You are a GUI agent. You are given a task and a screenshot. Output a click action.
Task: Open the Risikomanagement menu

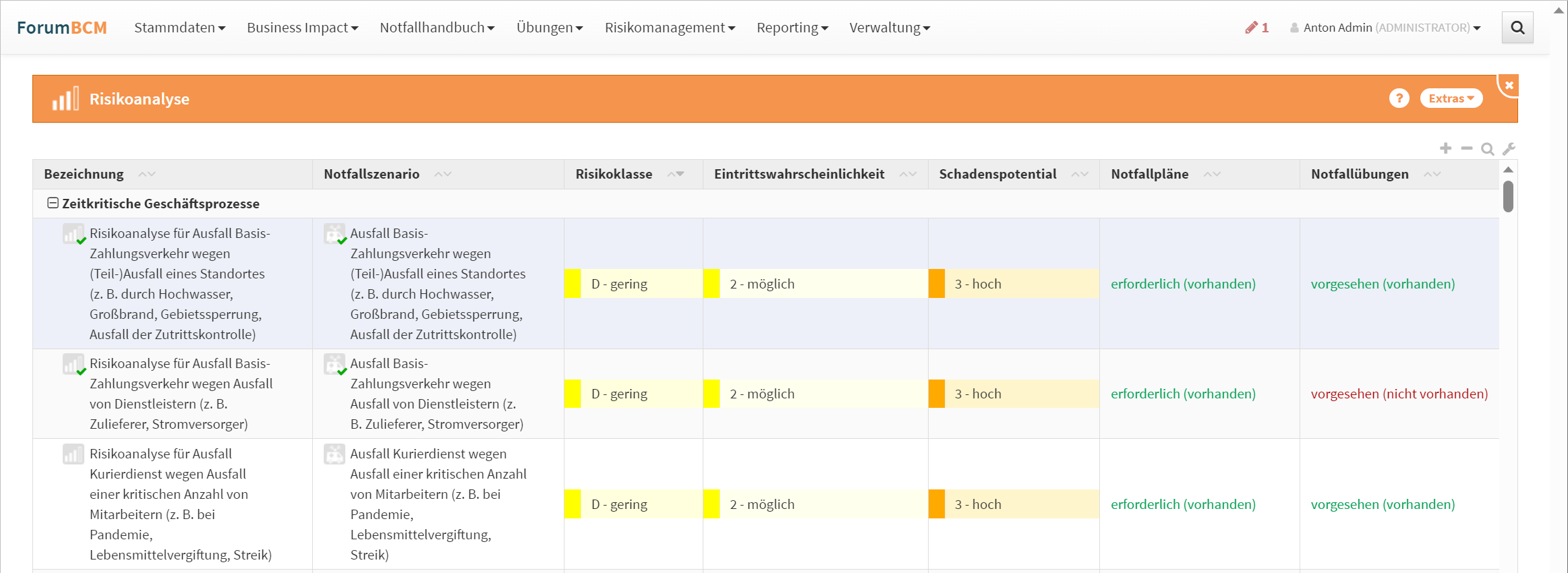[x=669, y=28]
